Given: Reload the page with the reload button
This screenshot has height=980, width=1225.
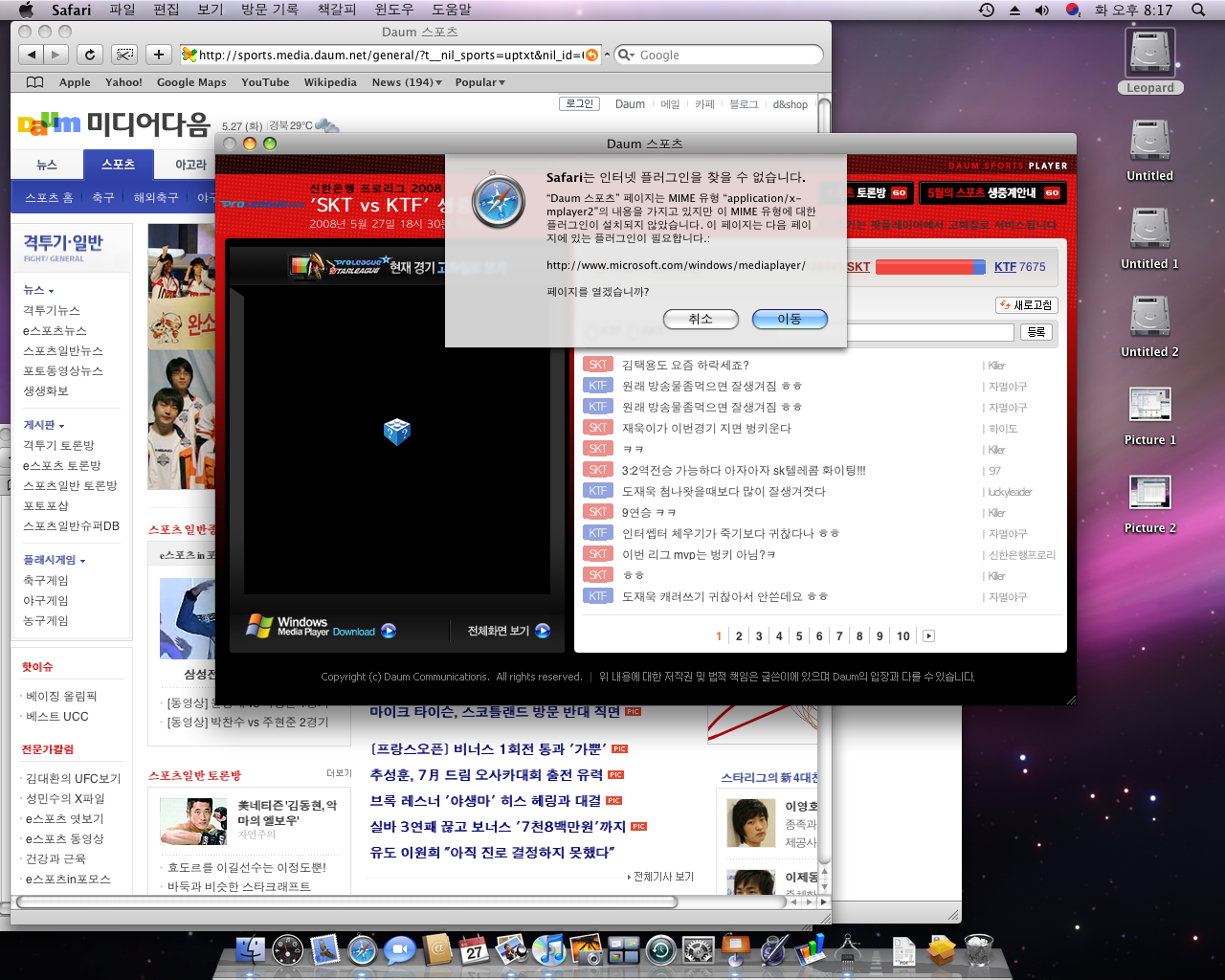Looking at the screenshot, I should pyautogui.click(x=89, y=55).
